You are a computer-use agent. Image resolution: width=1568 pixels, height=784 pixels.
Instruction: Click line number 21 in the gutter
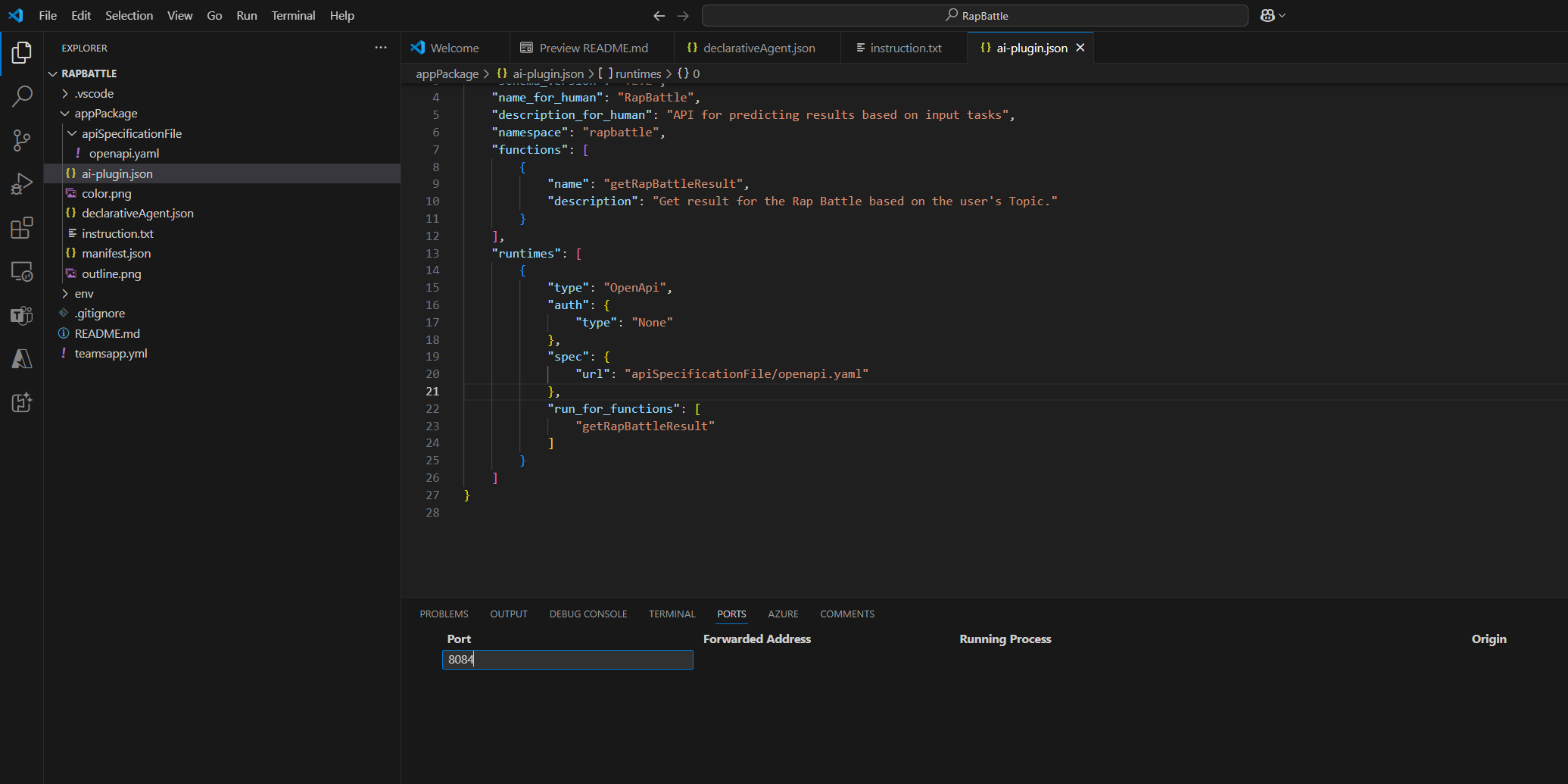coord(432,391)
